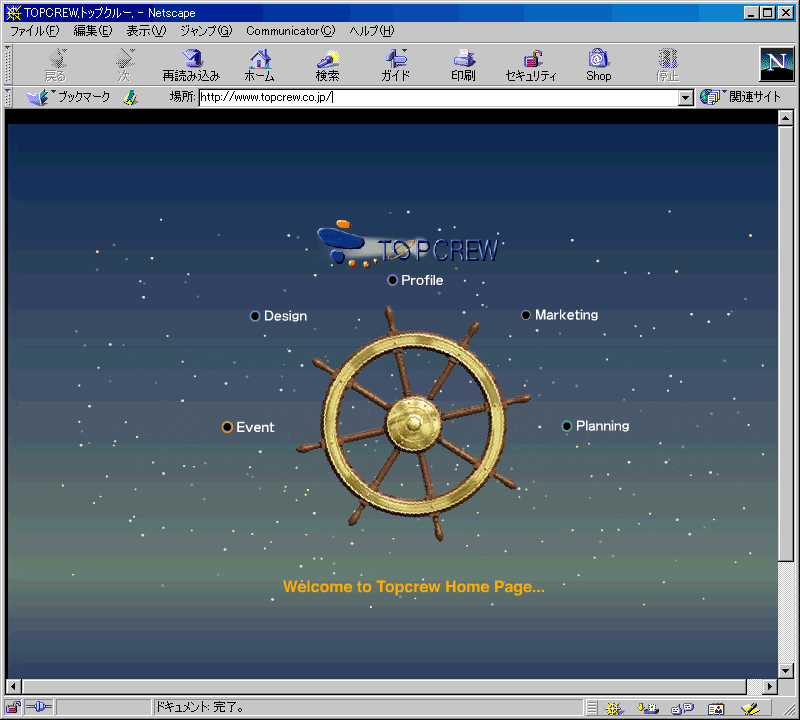Go back with the 戻る toolbar button
Screen dimensions: 800x720
pyautogui.click(x=56, y=65)
